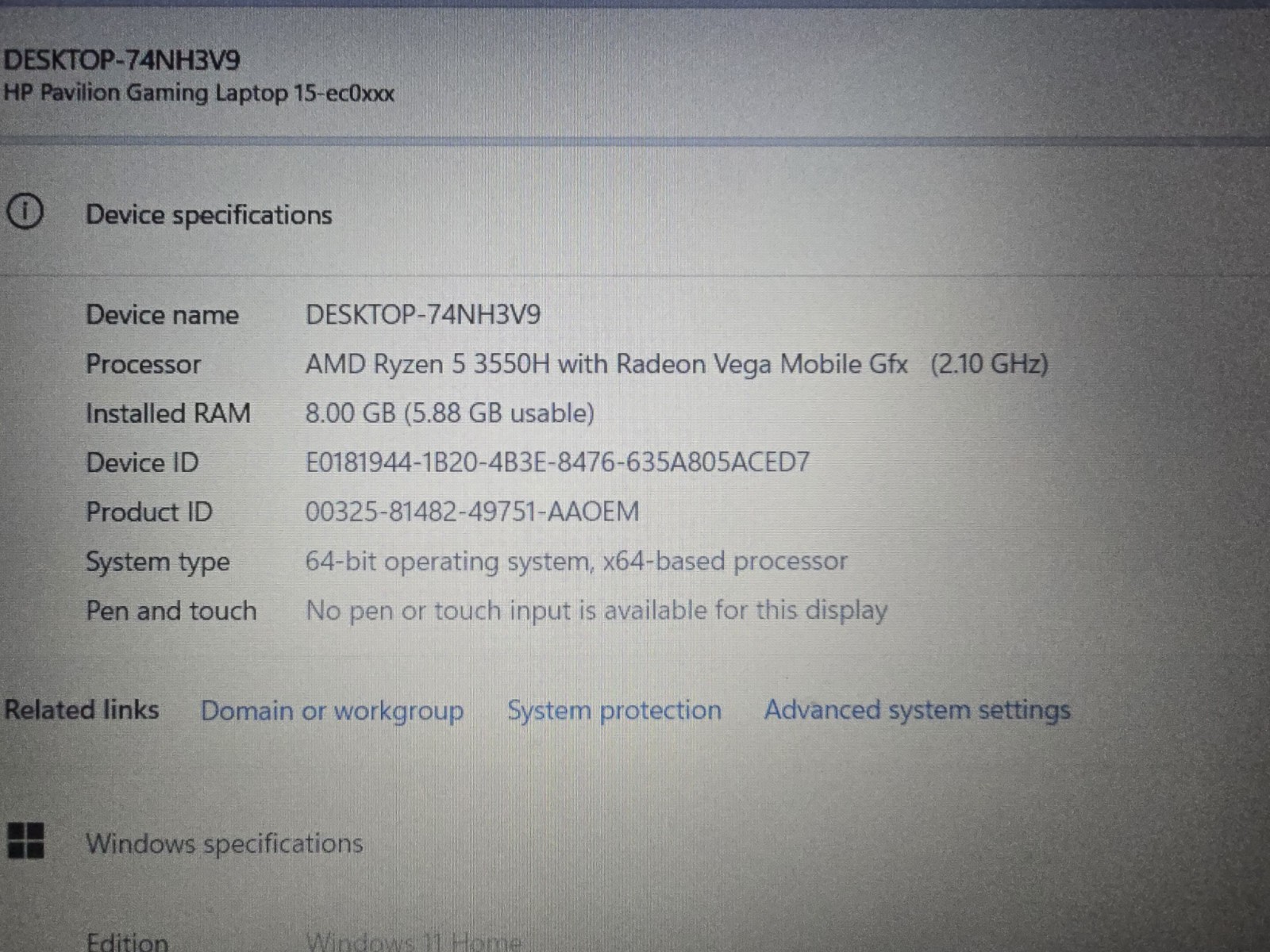Click the Related links label
This screenshot has height=952, width=1270.
click(82, 709)
